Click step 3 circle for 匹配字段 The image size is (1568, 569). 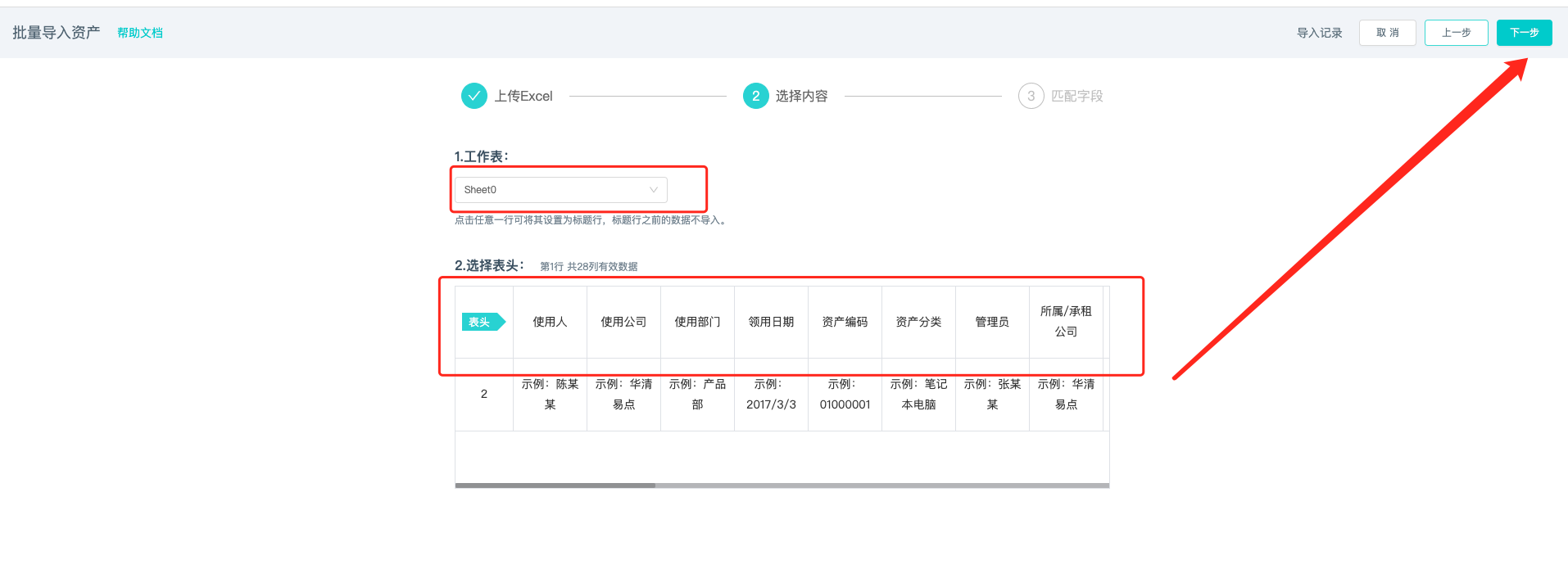(1031, 96)
